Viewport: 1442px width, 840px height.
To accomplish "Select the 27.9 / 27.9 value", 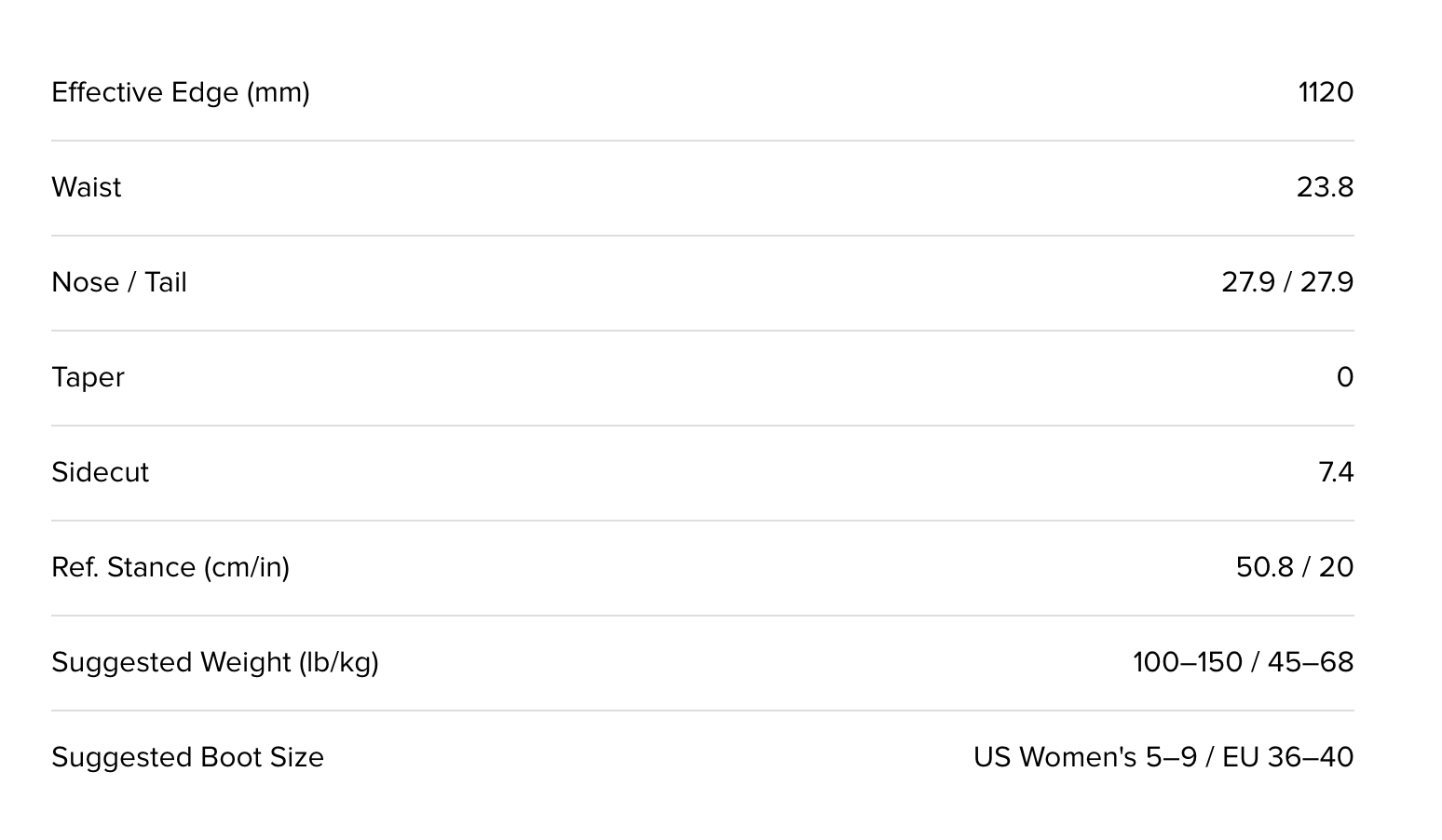I will coord(1286,282).
